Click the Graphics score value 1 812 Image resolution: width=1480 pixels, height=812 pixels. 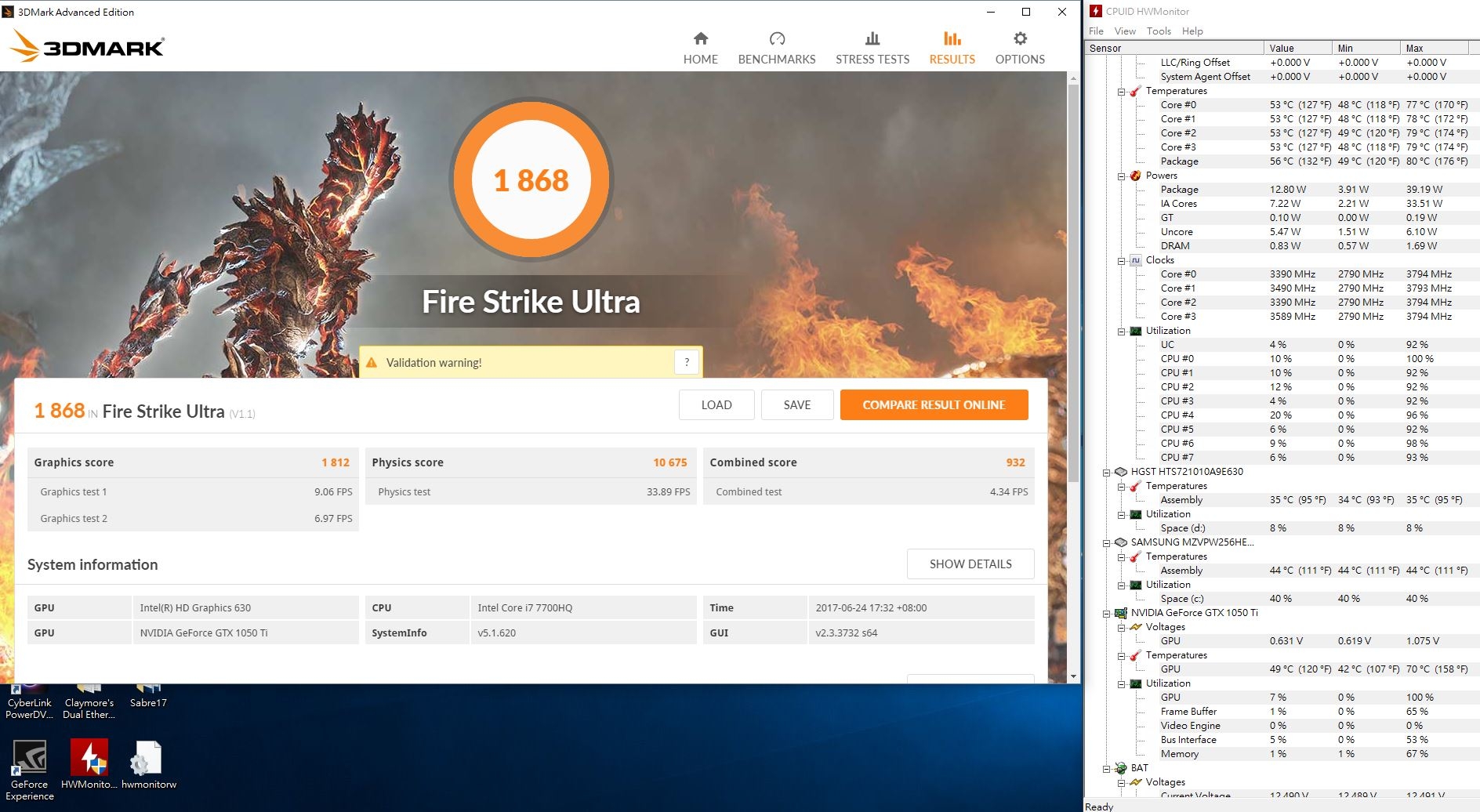(336, 462)
